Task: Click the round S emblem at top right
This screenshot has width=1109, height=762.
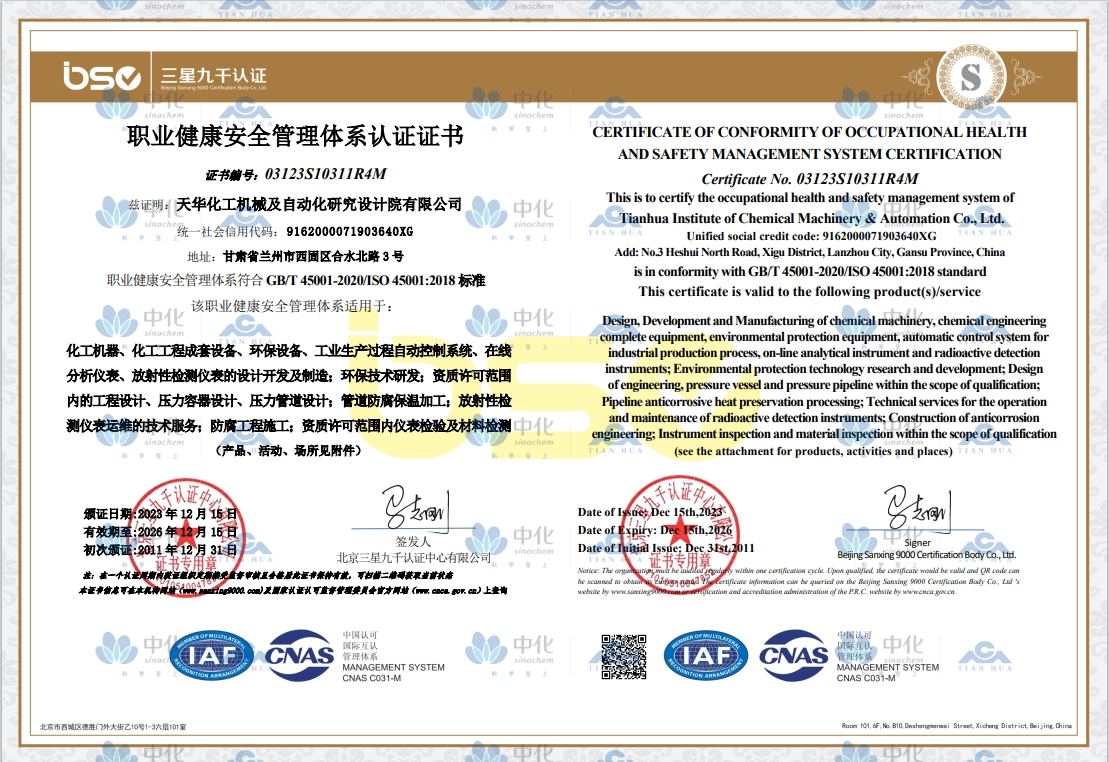Action: [973, 76]
